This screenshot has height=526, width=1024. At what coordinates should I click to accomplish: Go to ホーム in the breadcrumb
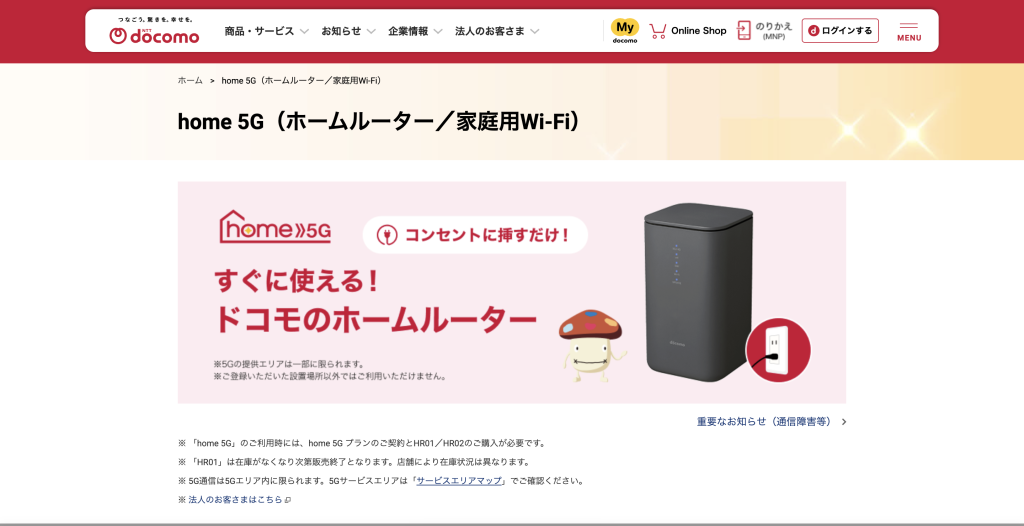tap(190, 80)
